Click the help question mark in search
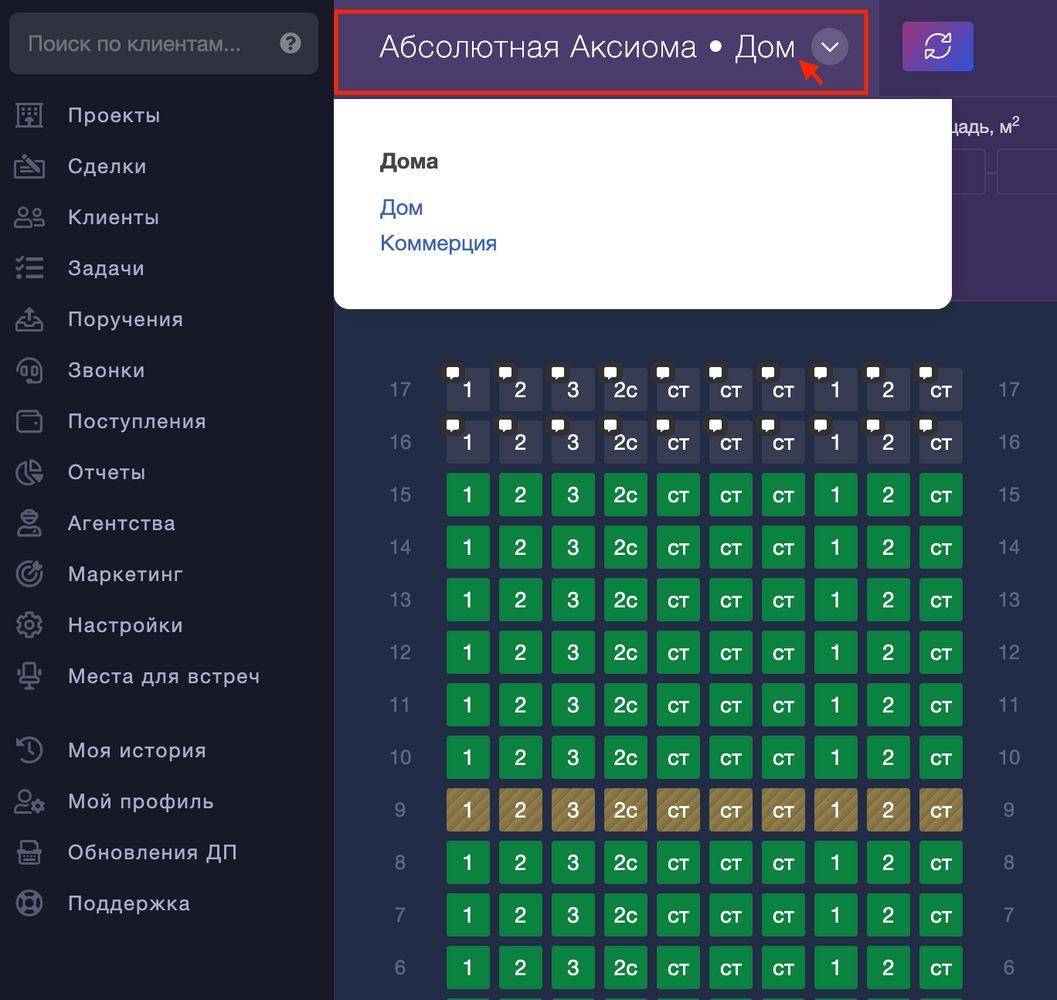 point(290,43)
